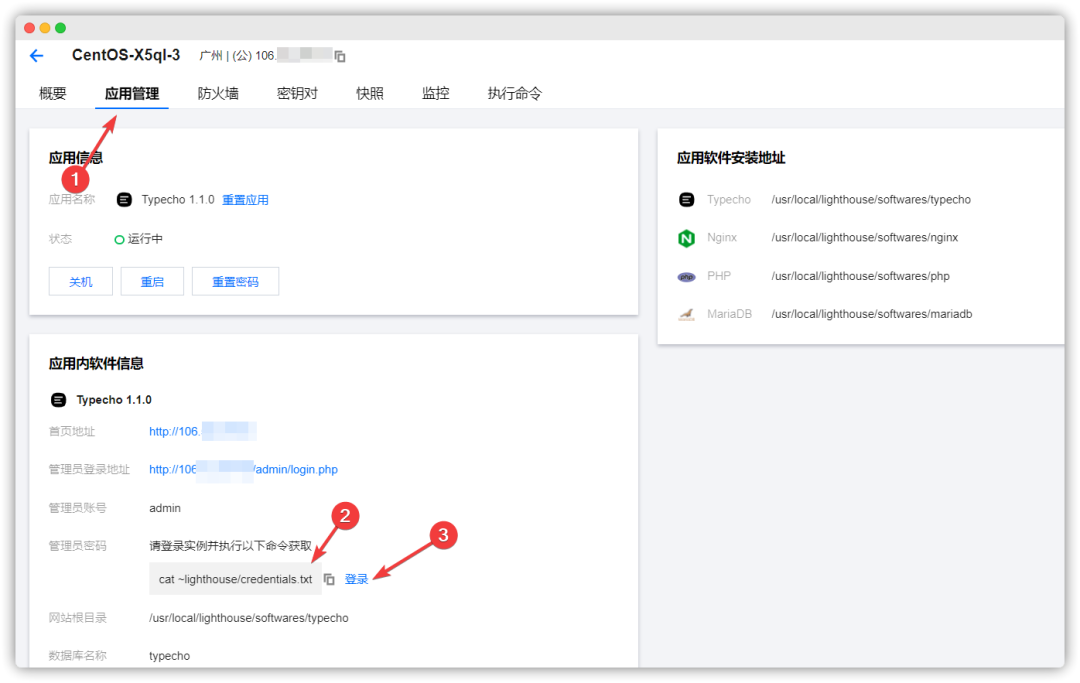The width and height of the screenshot is (1080, 683).
Task: Click the macOS green zoom button
Action: pyautogui.click(x=61, y=28)
